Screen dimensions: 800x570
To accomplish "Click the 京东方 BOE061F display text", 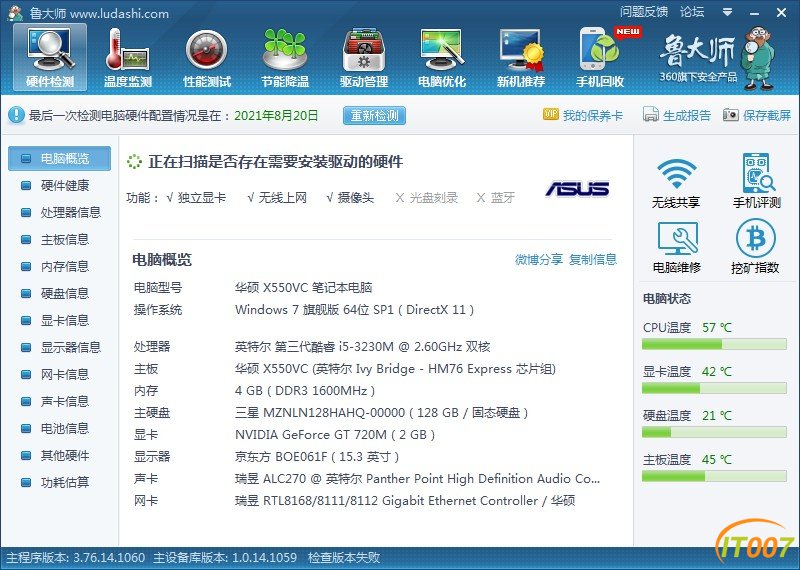I will [x=317, y=457].
